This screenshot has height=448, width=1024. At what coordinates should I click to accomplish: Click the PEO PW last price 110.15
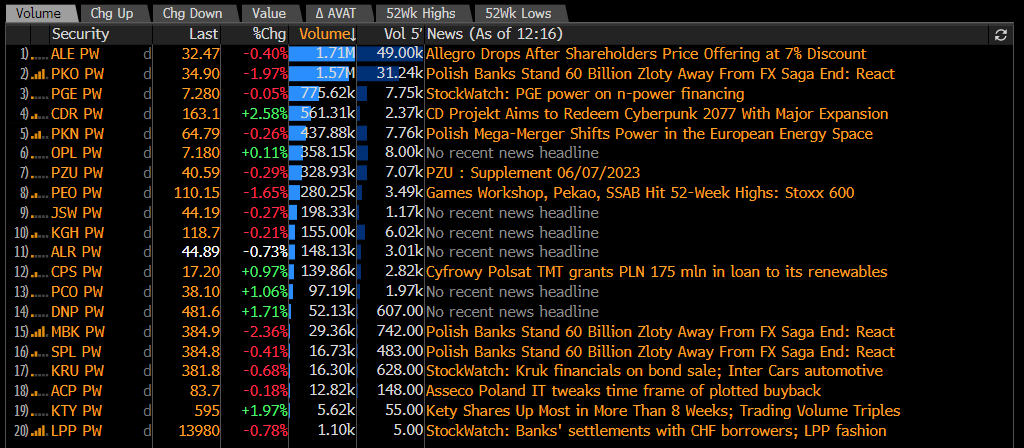197,193
